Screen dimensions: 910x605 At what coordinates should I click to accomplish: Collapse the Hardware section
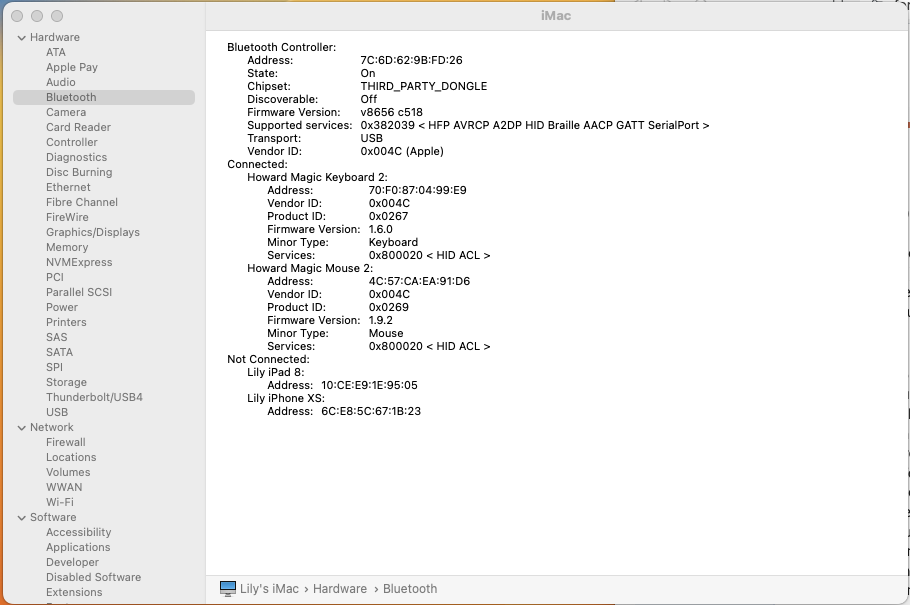(22, 36)
